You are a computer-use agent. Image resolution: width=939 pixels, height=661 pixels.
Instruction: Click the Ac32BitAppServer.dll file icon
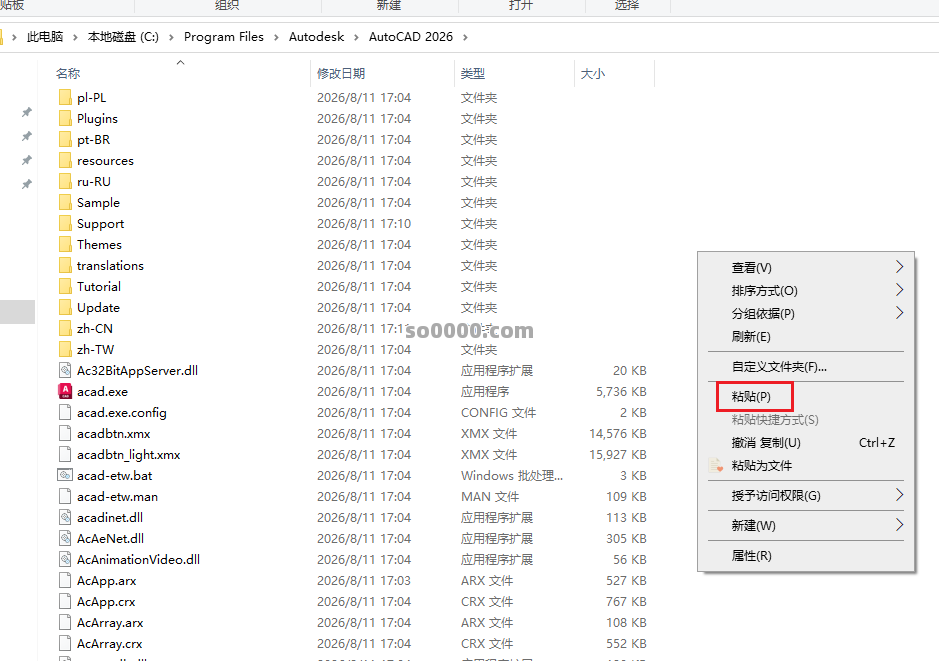pos(65,371)
